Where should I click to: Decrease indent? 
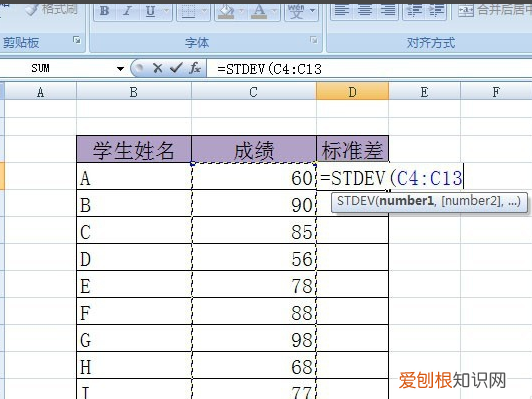coord(414,11)
